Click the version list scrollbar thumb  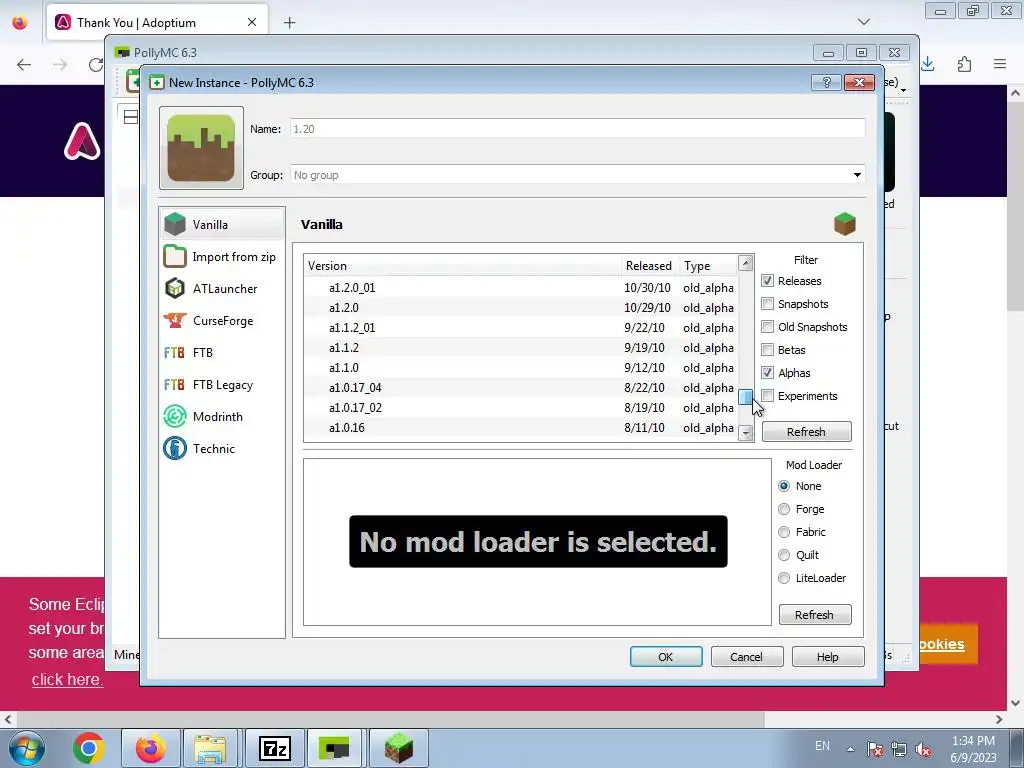click(x=746, y=396)
